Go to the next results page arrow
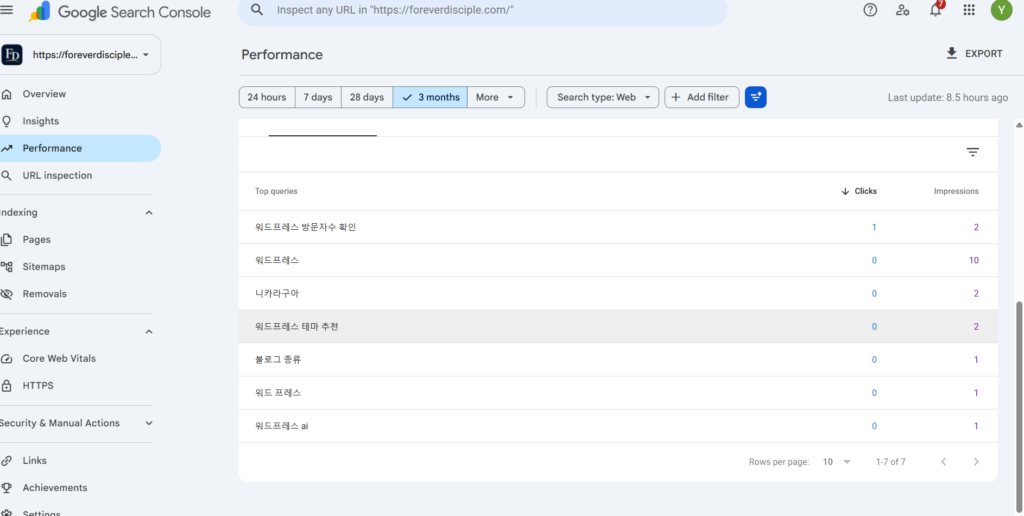1024x516 pixels. pos(976,462)
